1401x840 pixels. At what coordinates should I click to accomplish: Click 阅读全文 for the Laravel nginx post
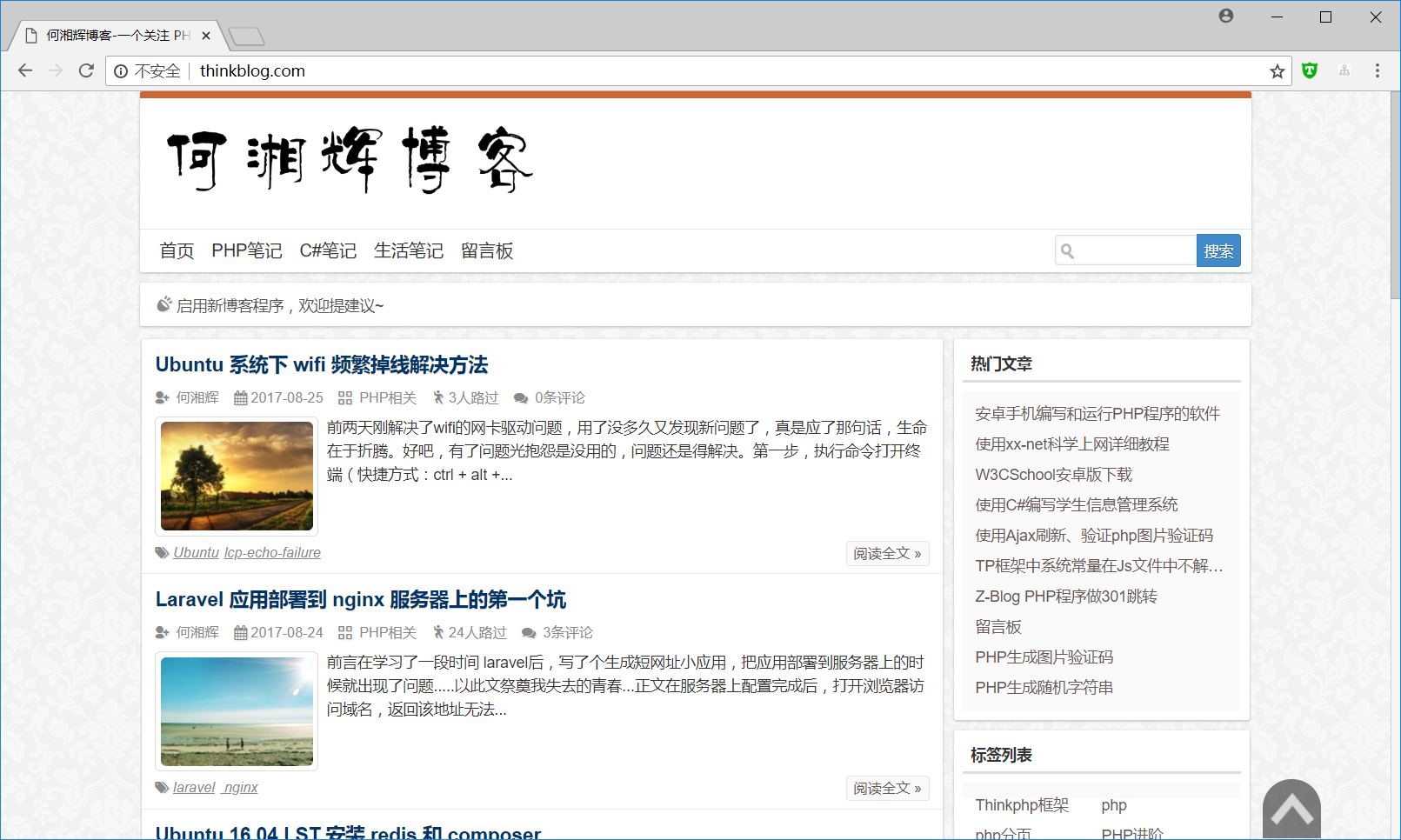coord(887,788)
